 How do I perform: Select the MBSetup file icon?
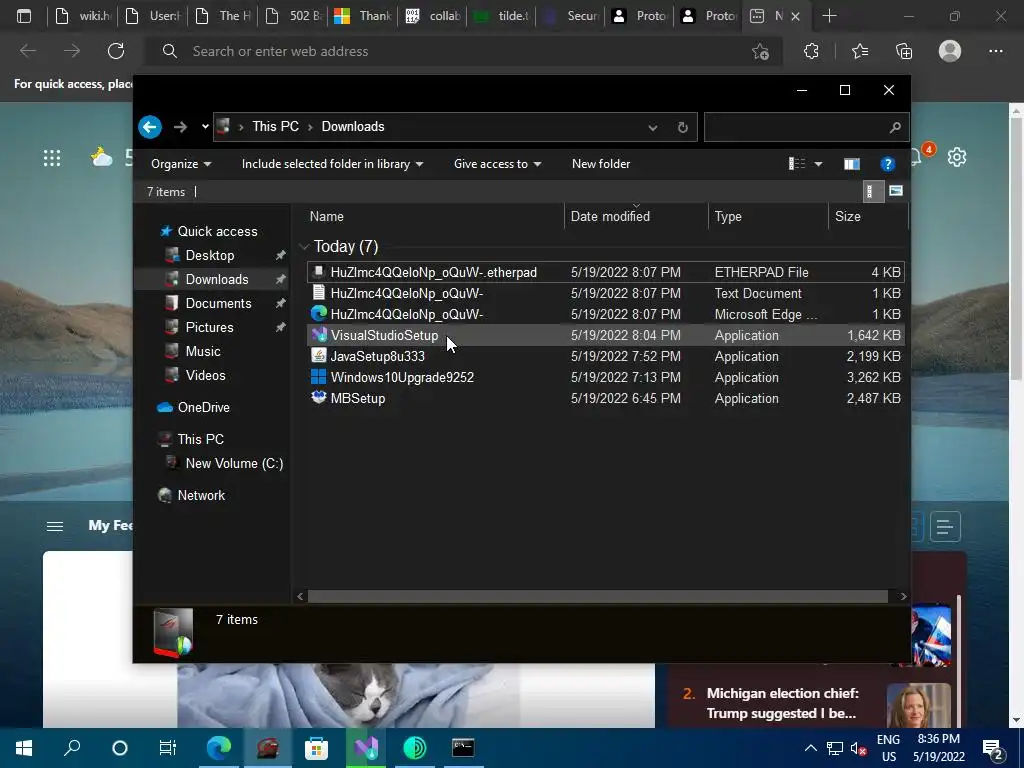point(319,398)
